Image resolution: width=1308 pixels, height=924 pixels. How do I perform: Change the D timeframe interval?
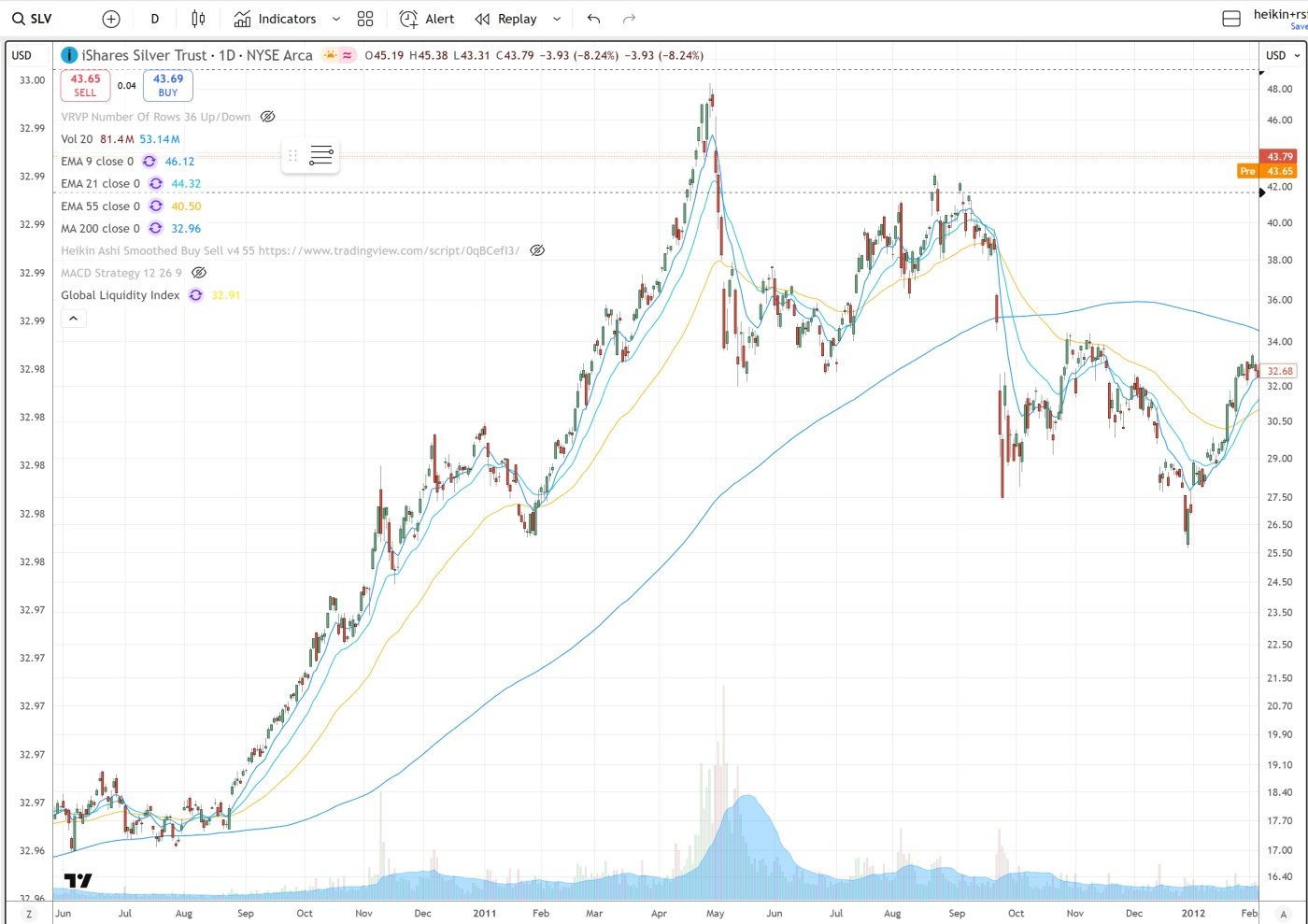(155, 19)
